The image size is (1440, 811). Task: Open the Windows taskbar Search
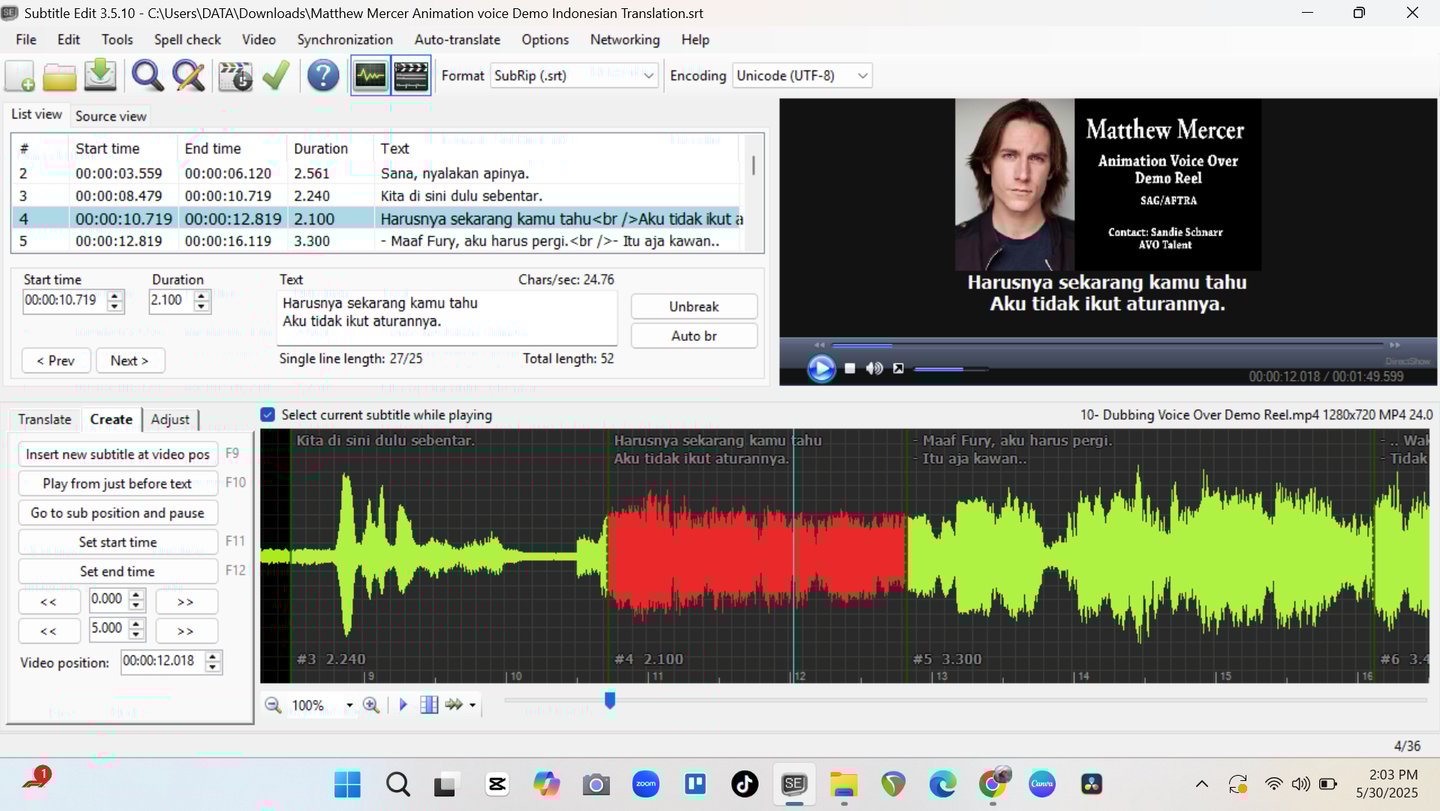tap(398, 784)
